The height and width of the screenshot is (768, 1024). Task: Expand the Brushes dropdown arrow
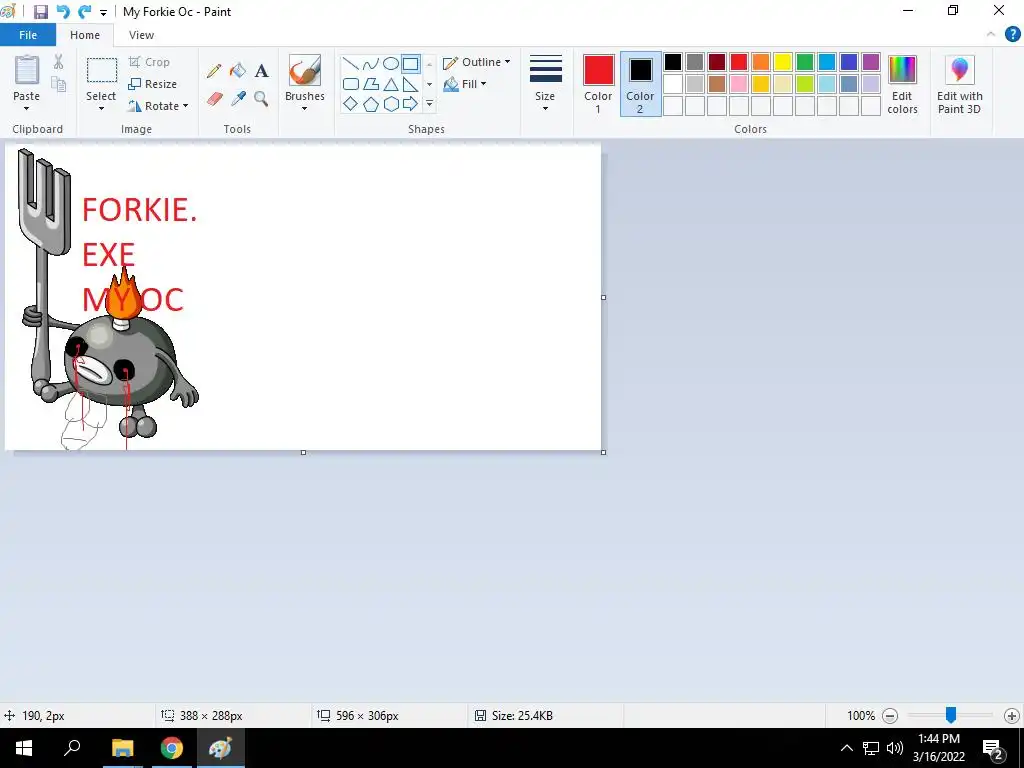pyautogui.click(x=304, y=108)
